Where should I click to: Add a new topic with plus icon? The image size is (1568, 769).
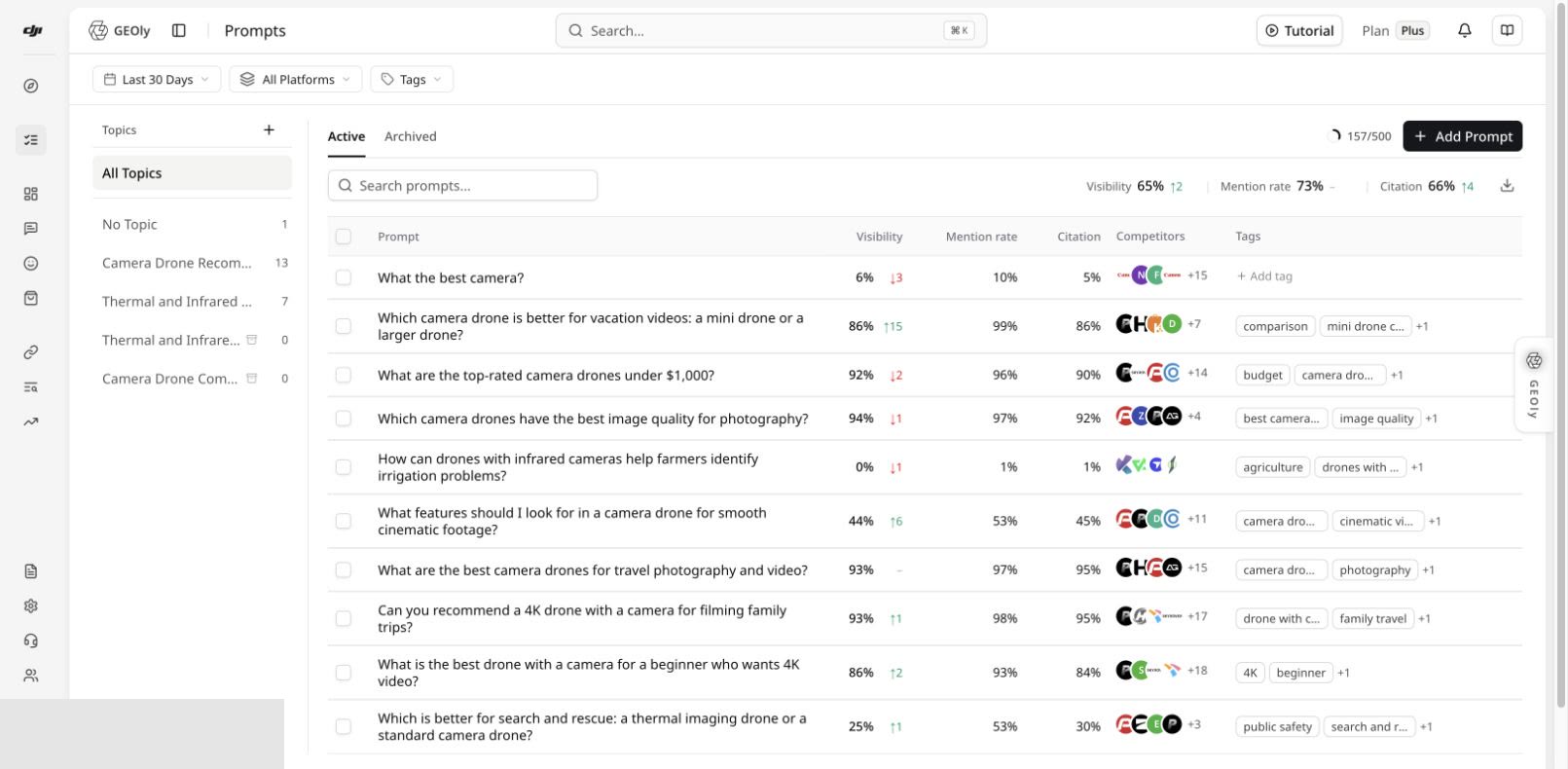click(269, 129)
